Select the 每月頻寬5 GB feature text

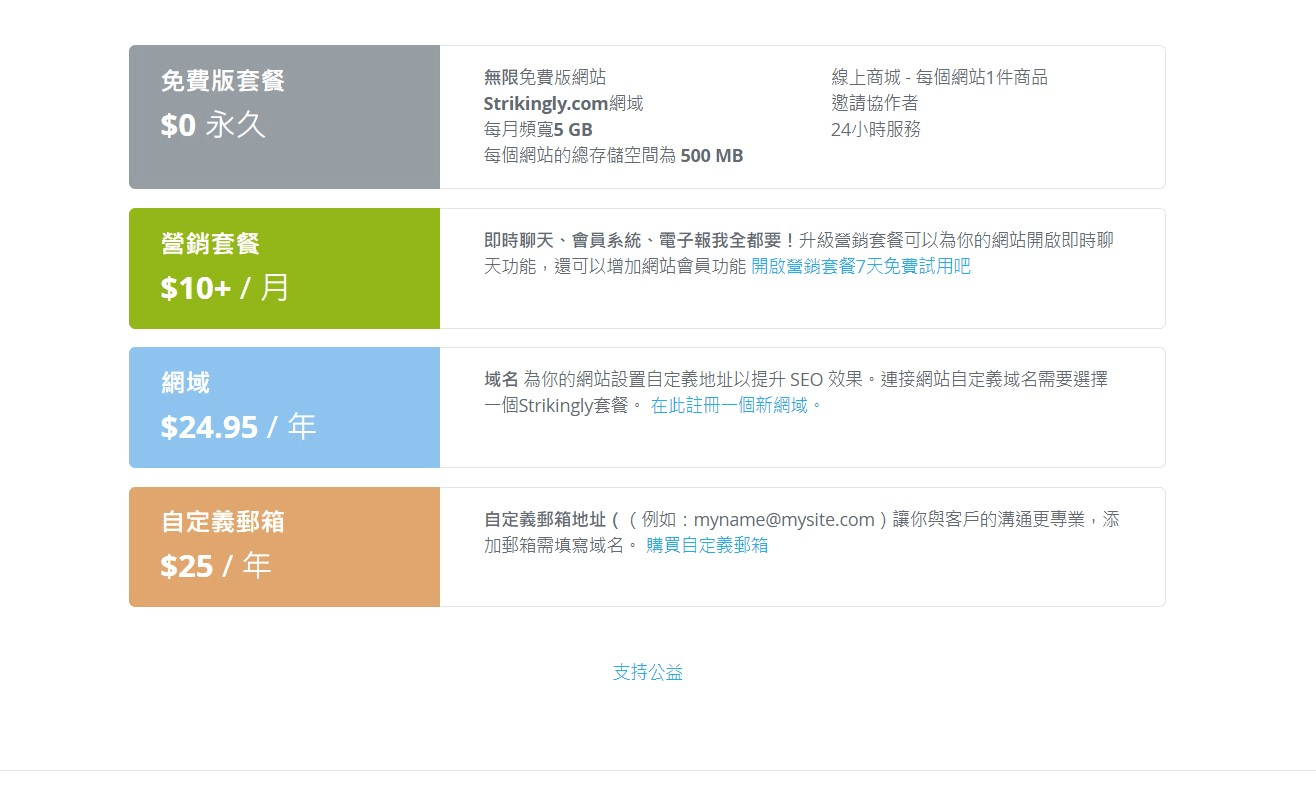coord(538,129)
